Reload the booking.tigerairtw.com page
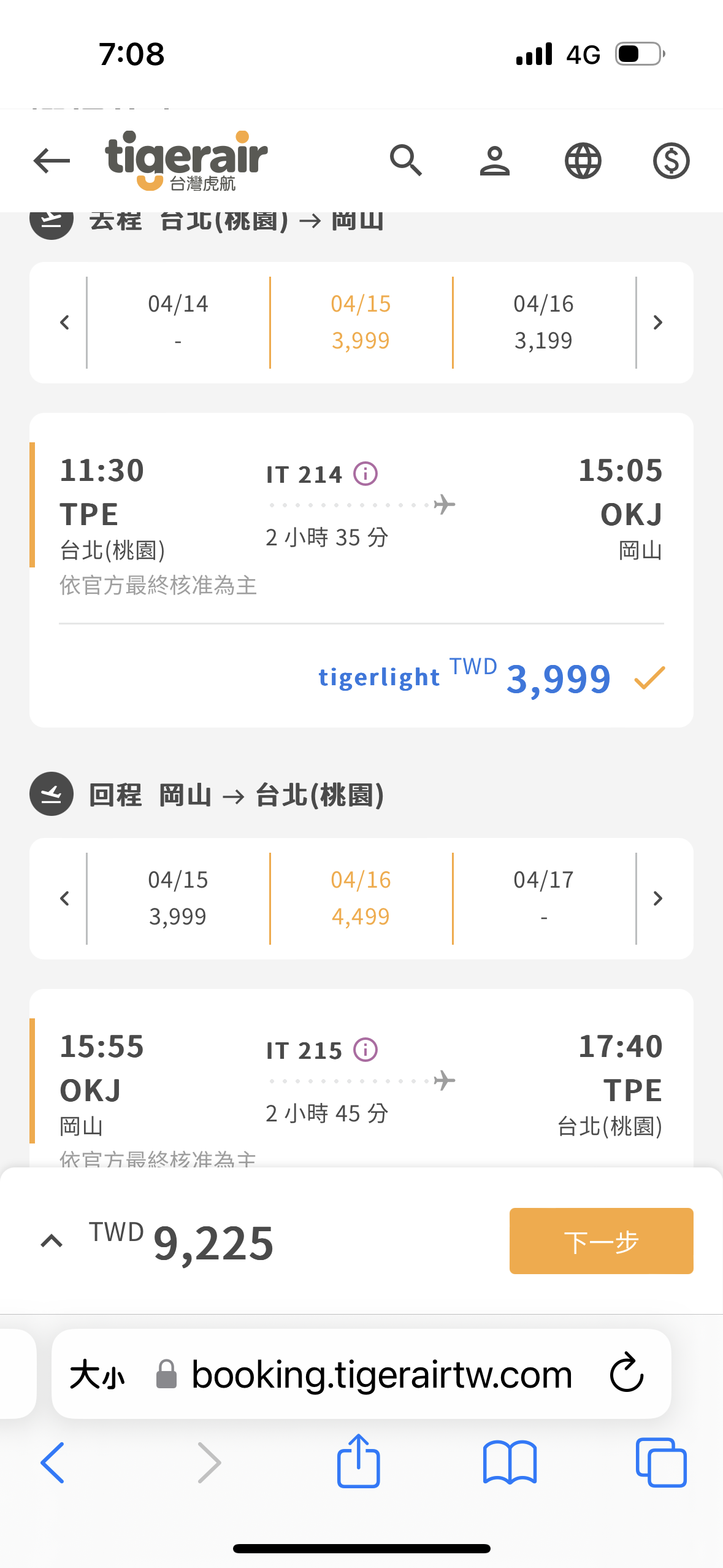Screen dimensions: 723x1568 coord(627,1373)
